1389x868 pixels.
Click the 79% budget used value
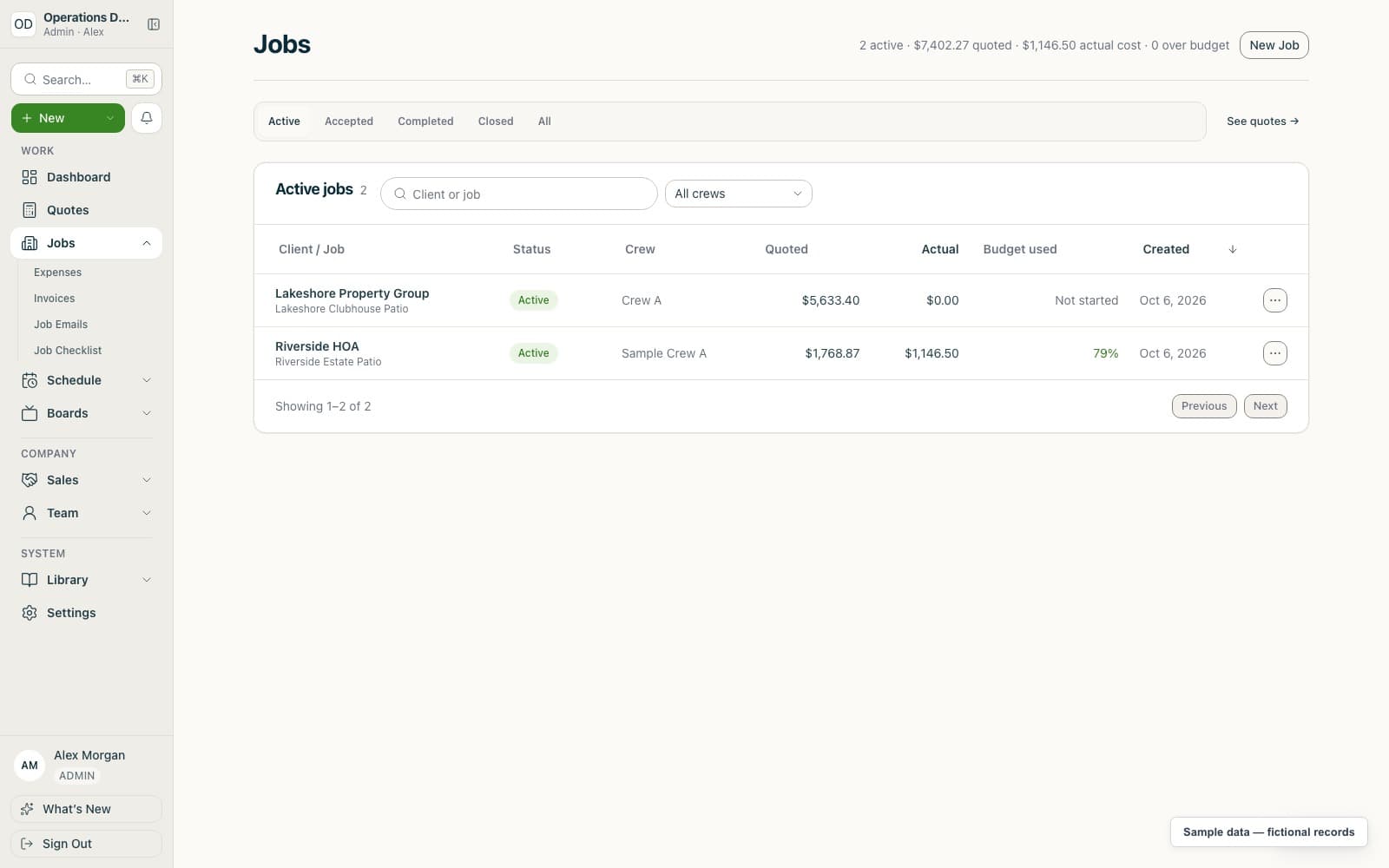[1105, 353]
